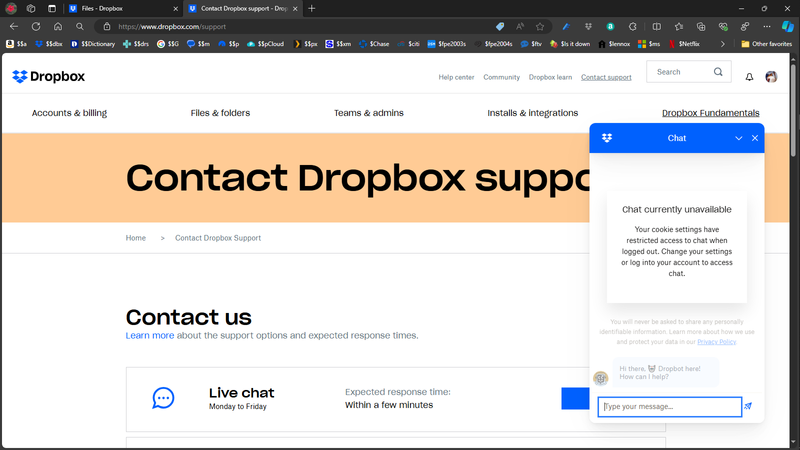Focus the chat message input field

[x=669, y=407]
